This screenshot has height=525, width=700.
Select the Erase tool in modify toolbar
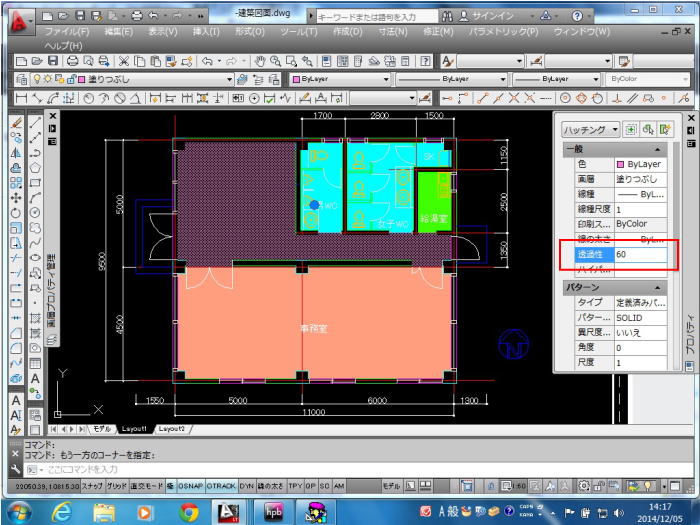click(x=16, y=122)
